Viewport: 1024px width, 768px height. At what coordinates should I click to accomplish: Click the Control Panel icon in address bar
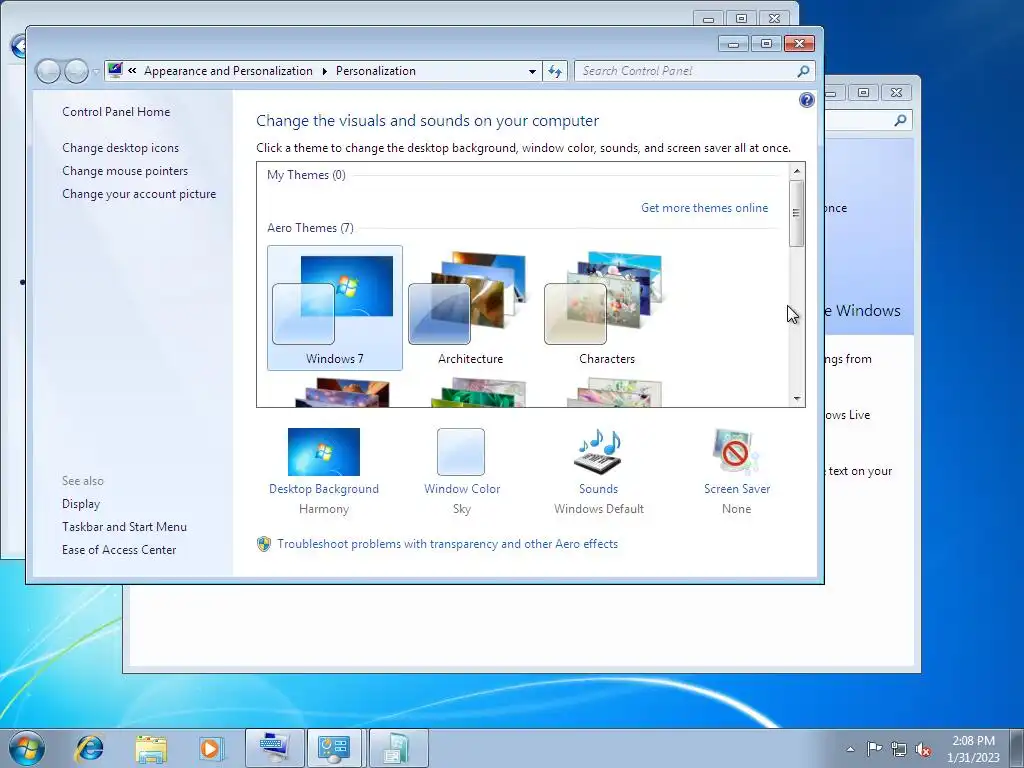coord(115,71)
